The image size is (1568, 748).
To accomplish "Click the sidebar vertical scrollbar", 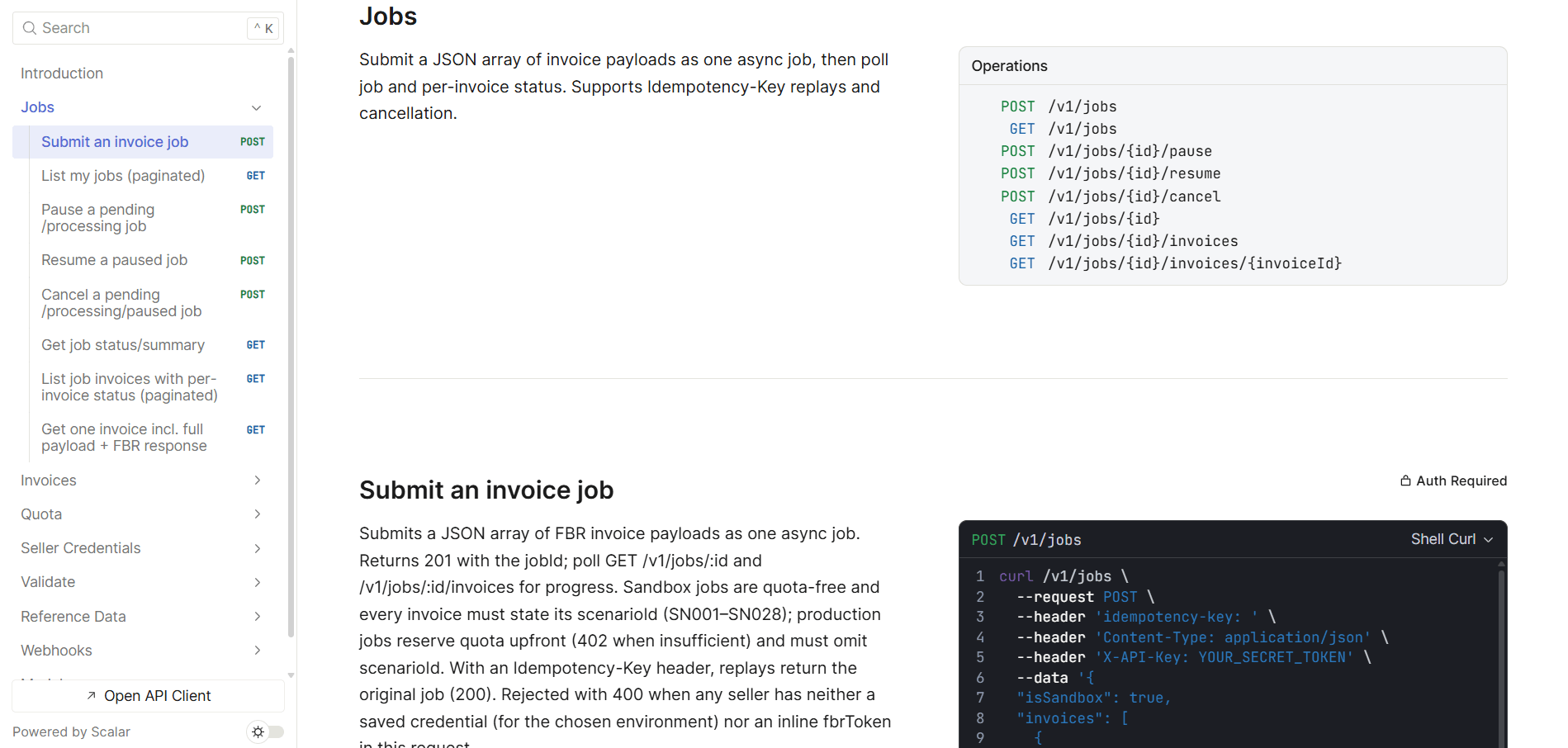I will [x=291, y=347].
